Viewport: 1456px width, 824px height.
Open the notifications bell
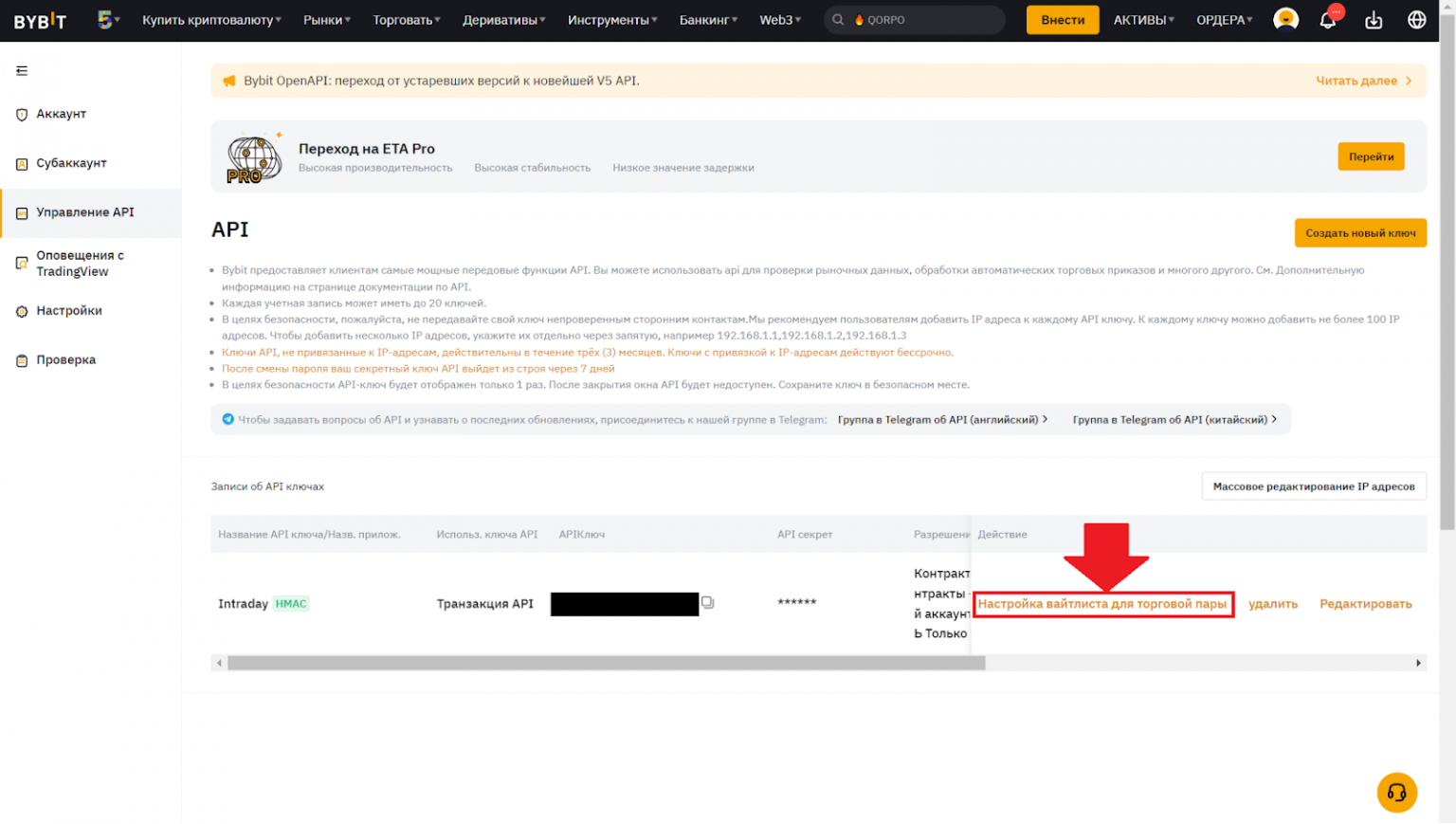tap(1329, 19)
